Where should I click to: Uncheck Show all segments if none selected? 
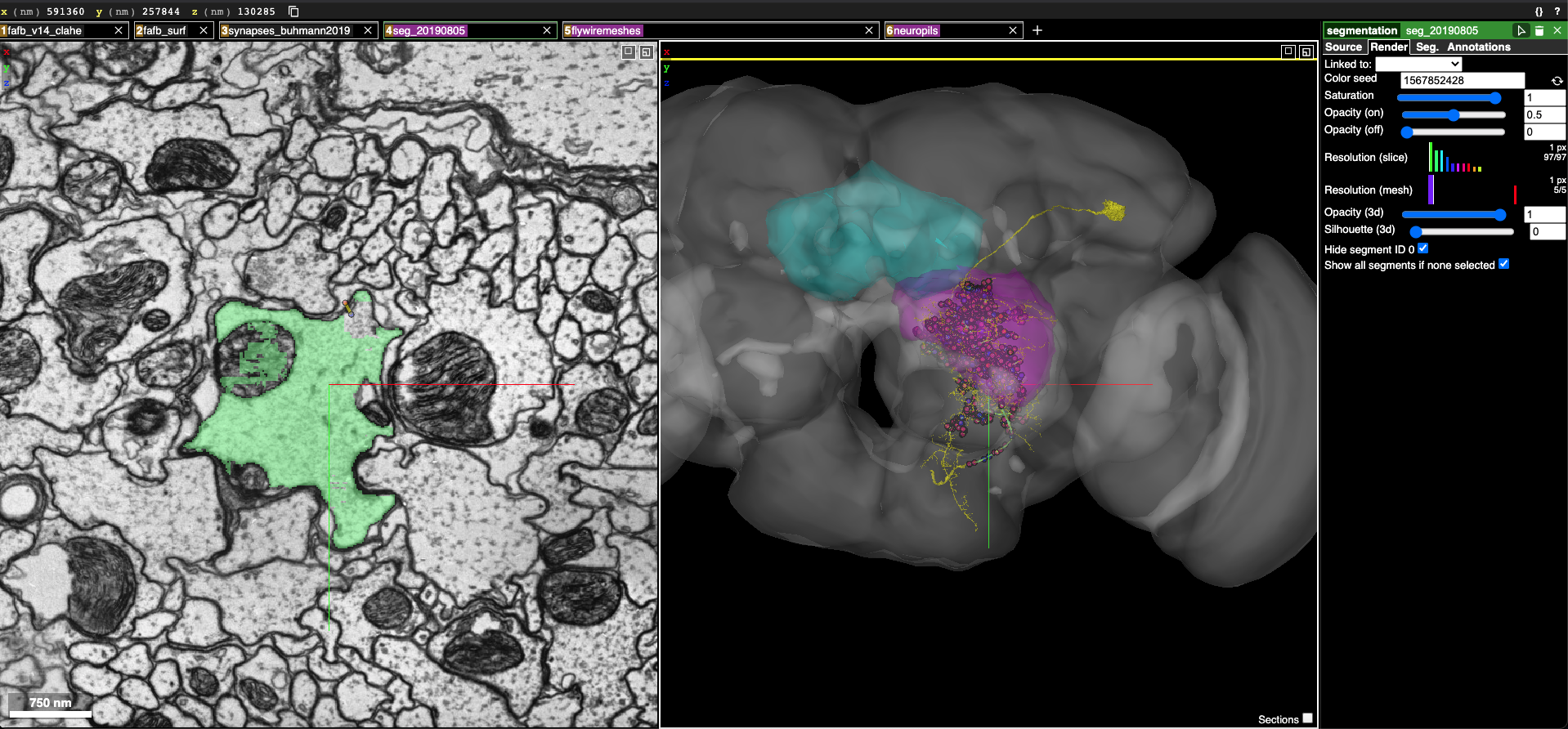pos(1503,264)
